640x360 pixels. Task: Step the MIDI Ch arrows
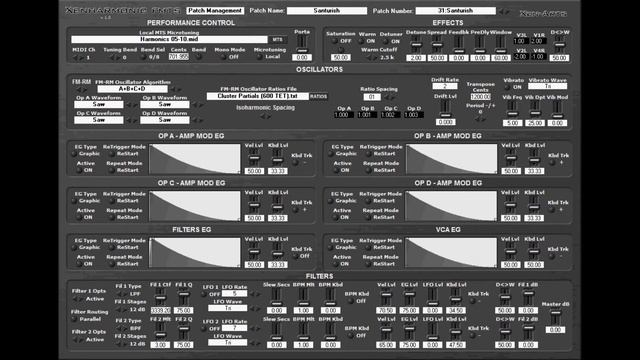[78, 58]
